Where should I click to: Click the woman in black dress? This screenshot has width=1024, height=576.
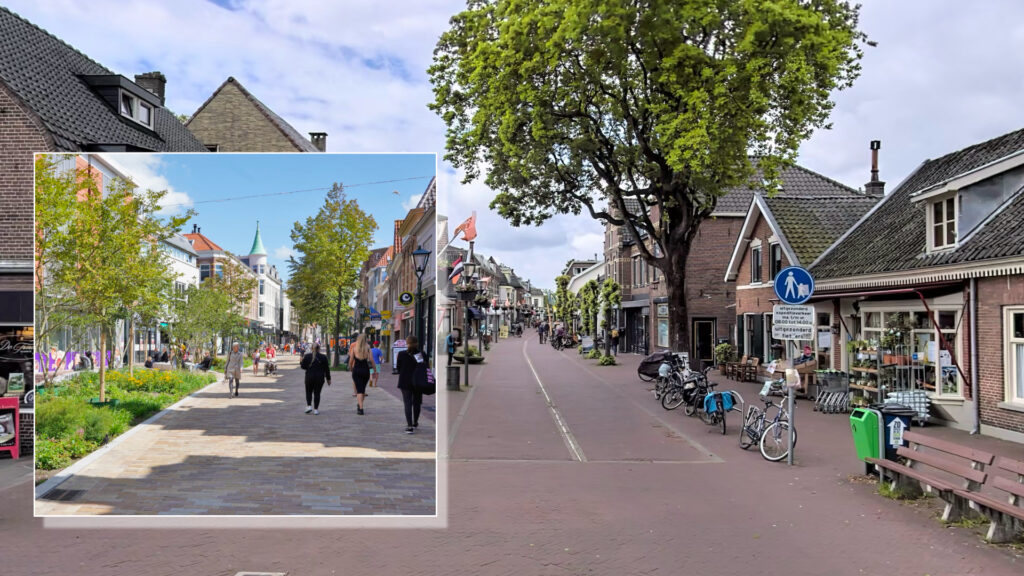(x=360, y=373)
